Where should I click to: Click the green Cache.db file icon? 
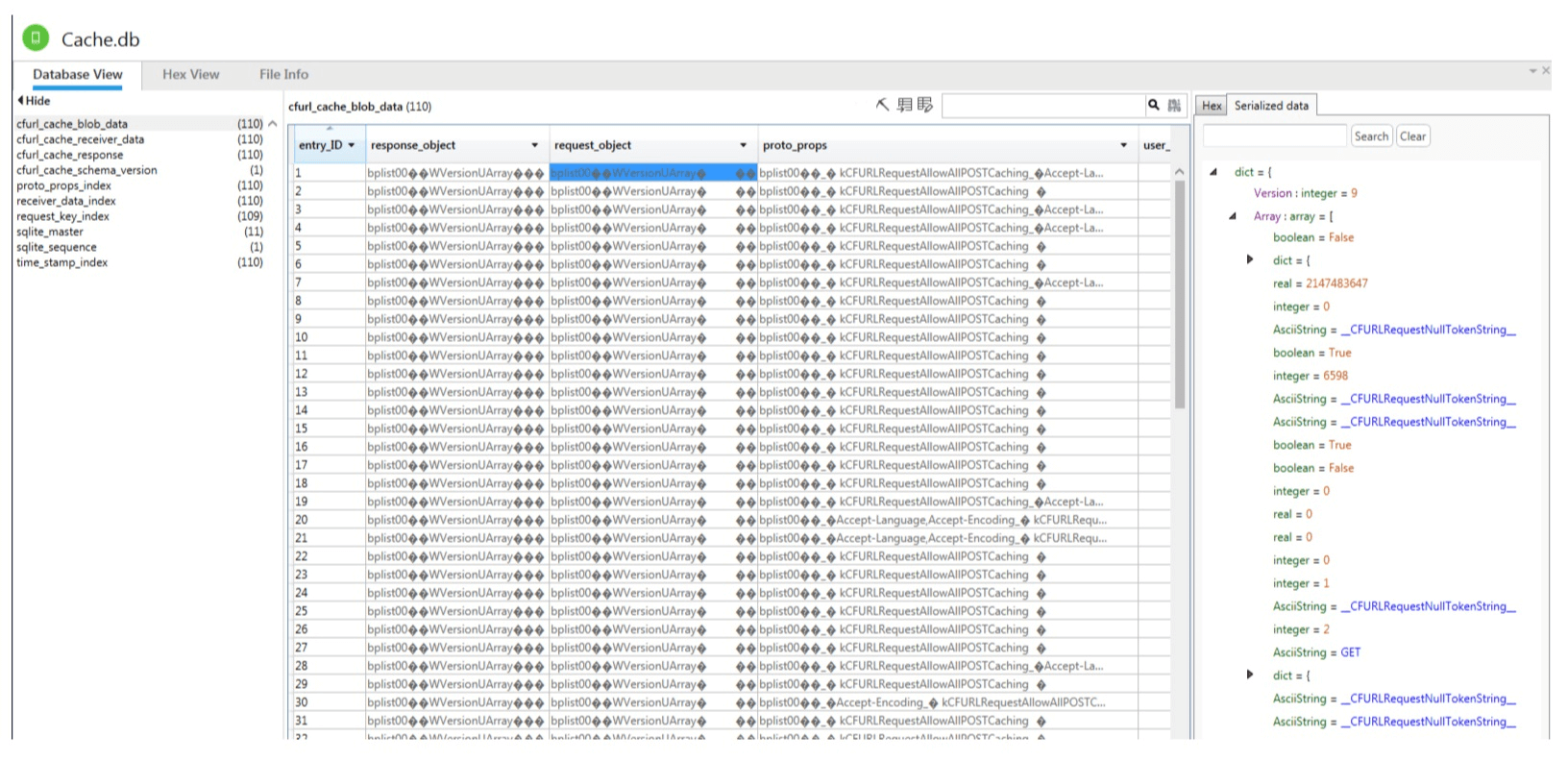[36, 38]
